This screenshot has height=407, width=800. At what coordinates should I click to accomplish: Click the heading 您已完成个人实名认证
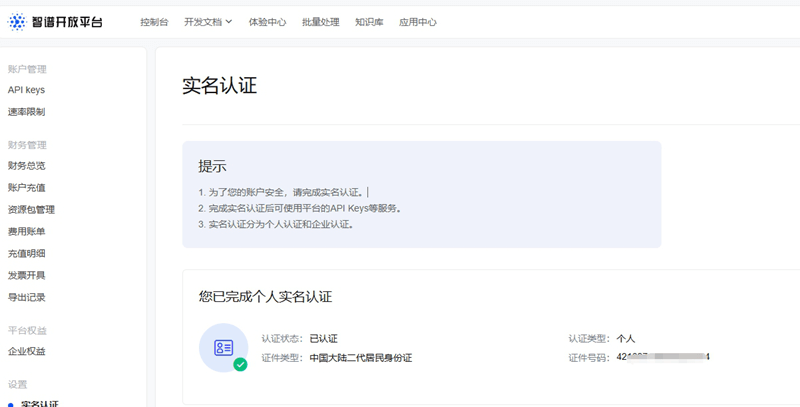265,297
